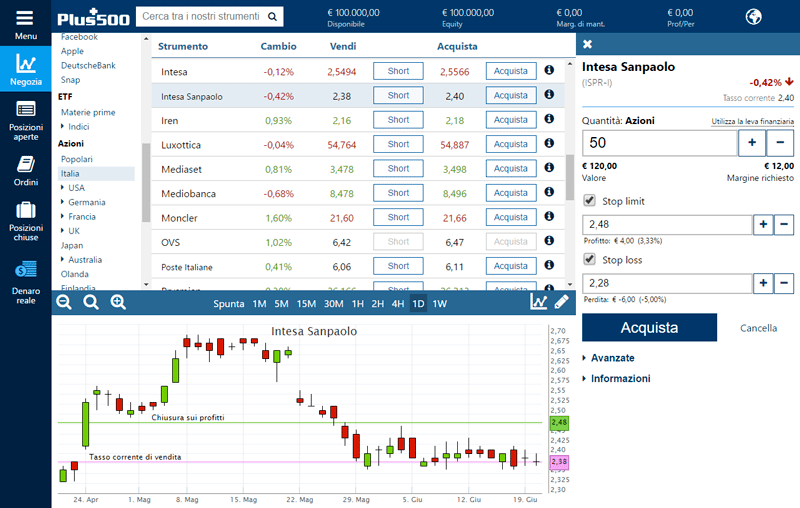Increase quantity with the plus button
800x508 pixels.
pyautogui.click(x=752, y=143)
